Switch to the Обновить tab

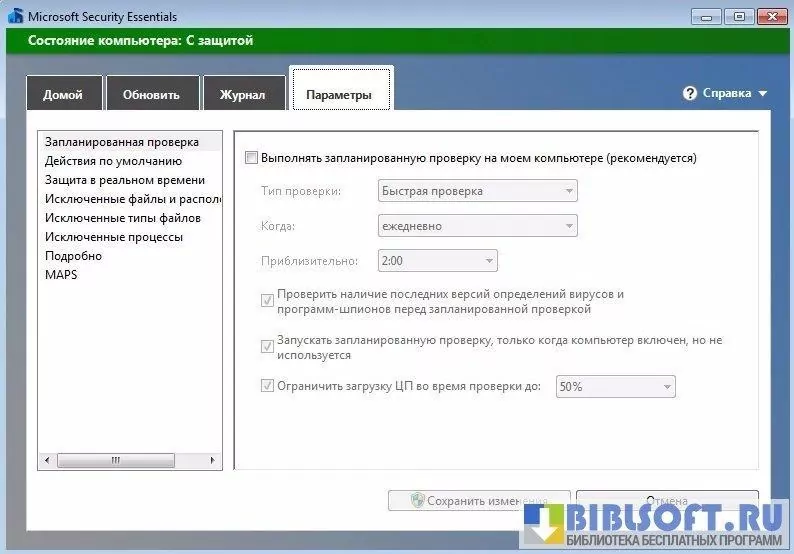click(151, 95)
